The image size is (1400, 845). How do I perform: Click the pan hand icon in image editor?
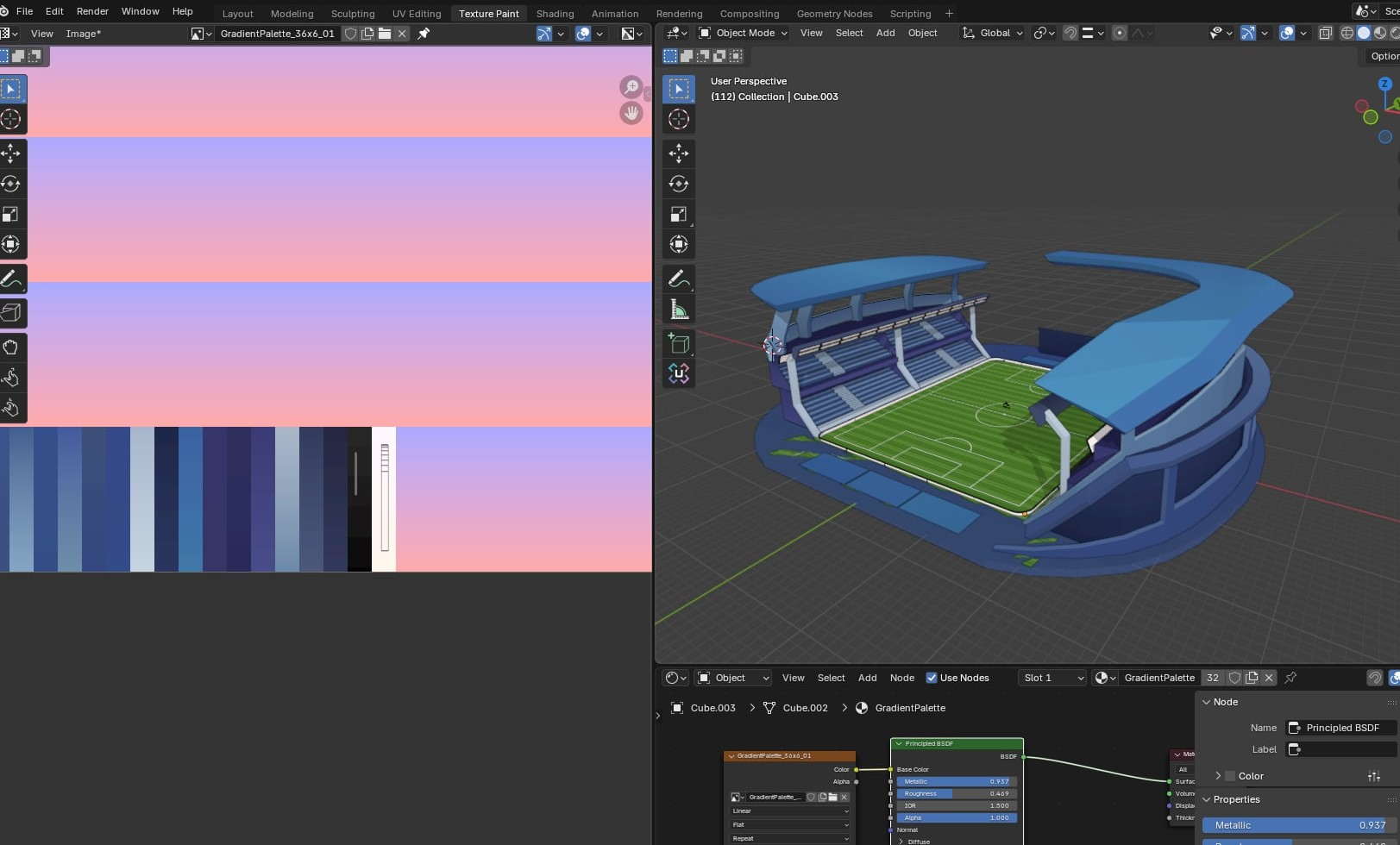[631, 113]
